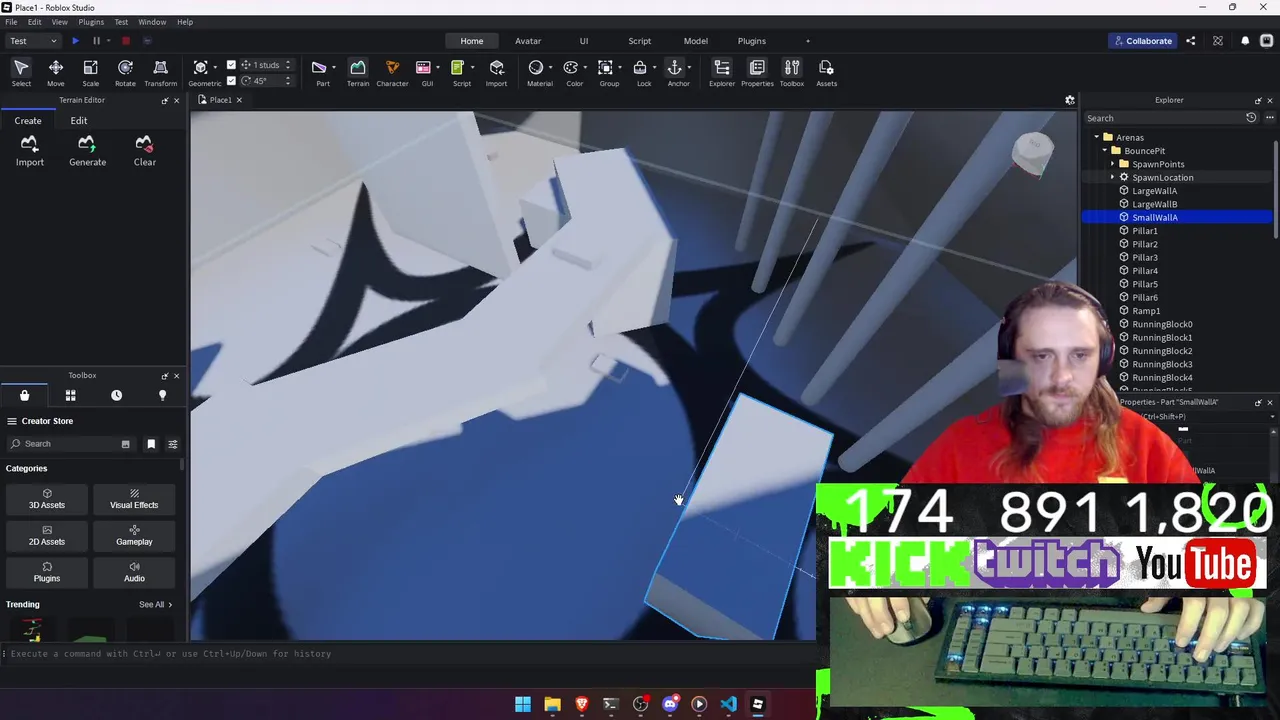
Task: Open the Window menu
Action: (152, 22)
